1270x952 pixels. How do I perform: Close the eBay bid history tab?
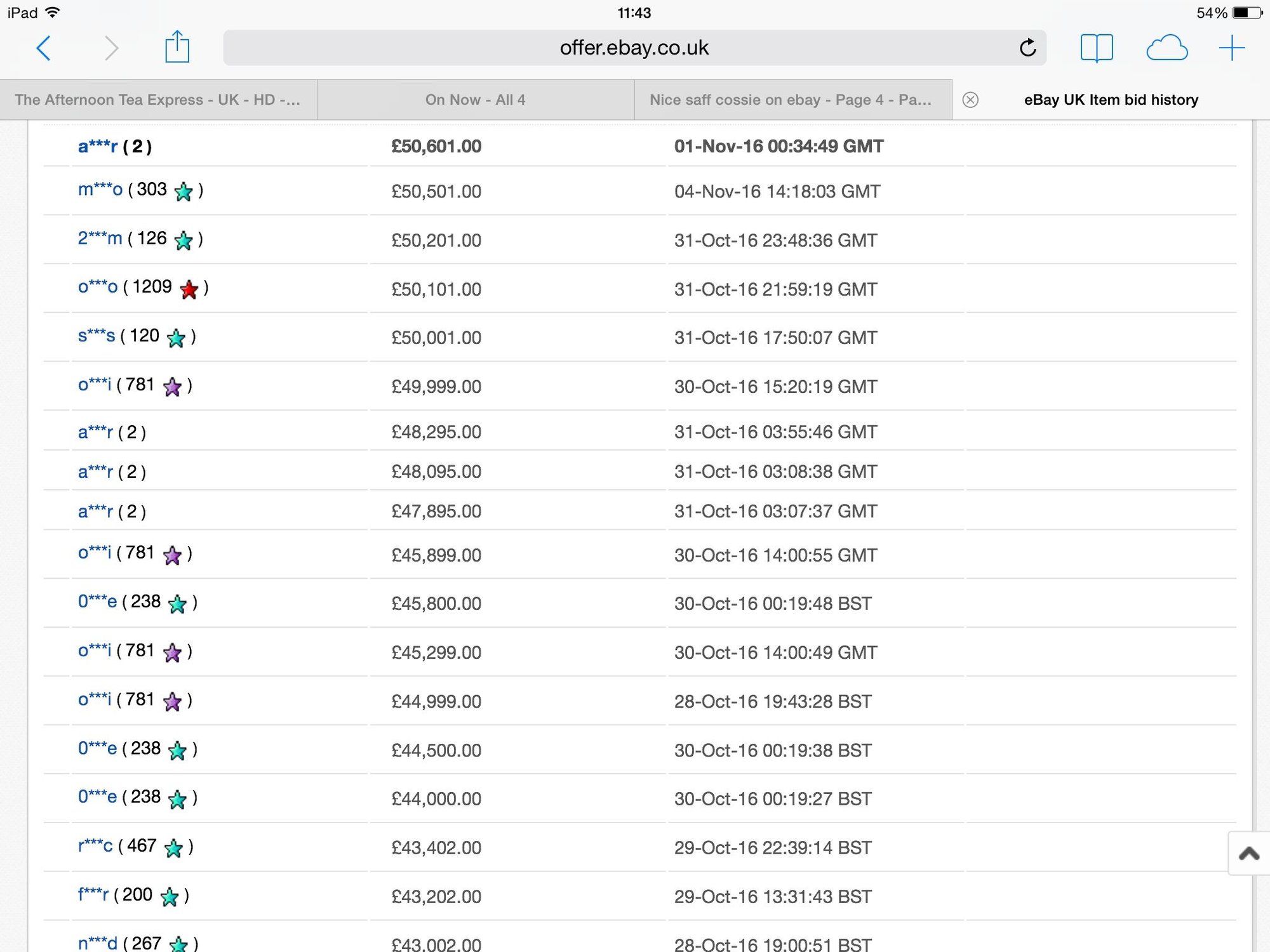point(970,100)
